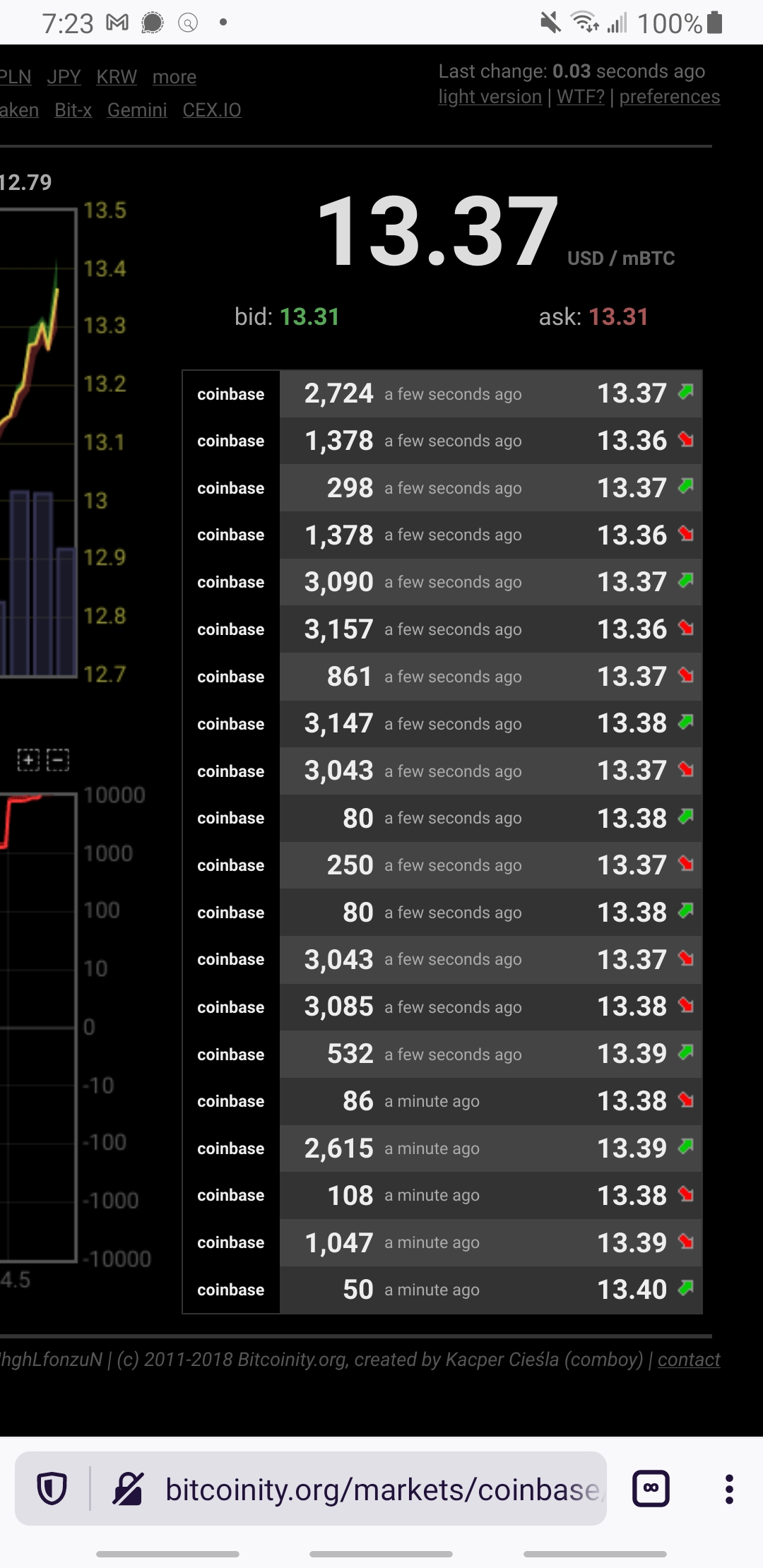Click green arrow on the 50 trade row
The image size is (763, 1568).
(685, 1288)
